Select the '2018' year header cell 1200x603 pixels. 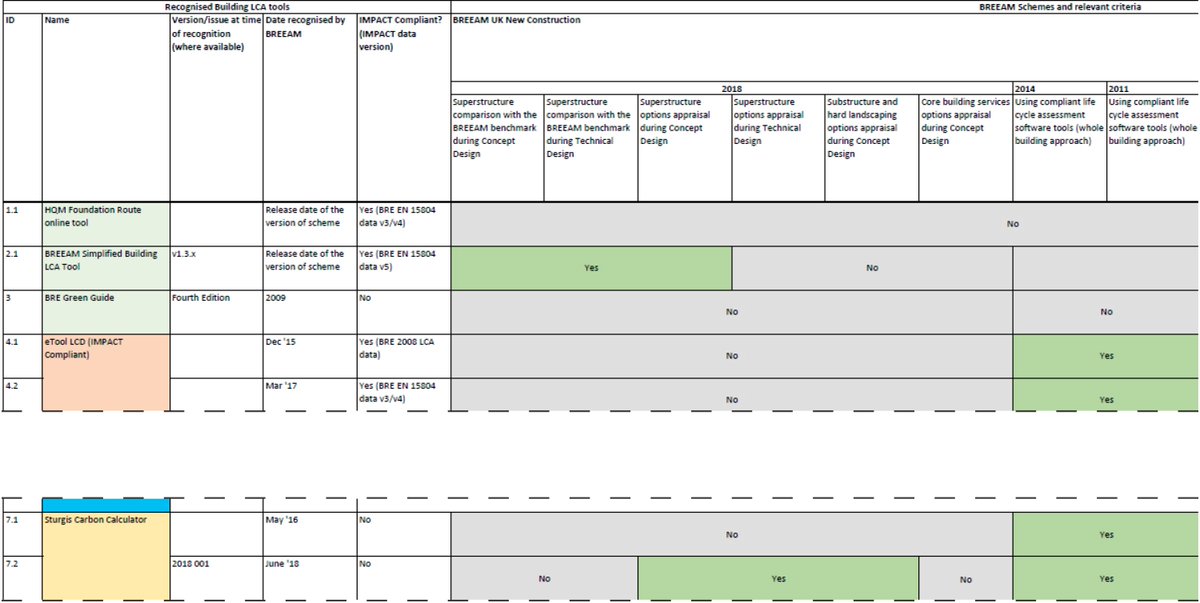point(732,89)
